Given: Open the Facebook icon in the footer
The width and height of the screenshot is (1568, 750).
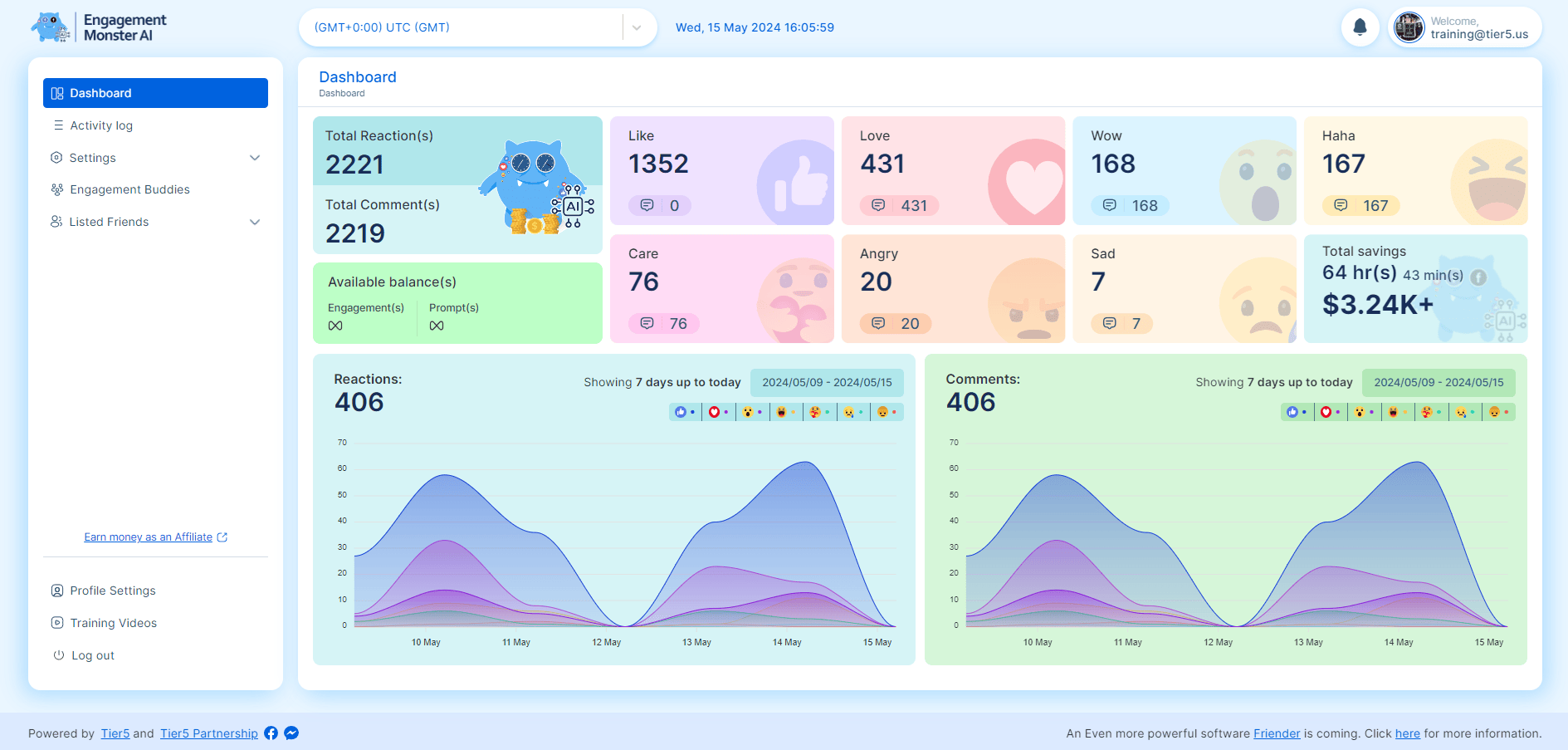Looking at the screenshot, I should 271,733.
